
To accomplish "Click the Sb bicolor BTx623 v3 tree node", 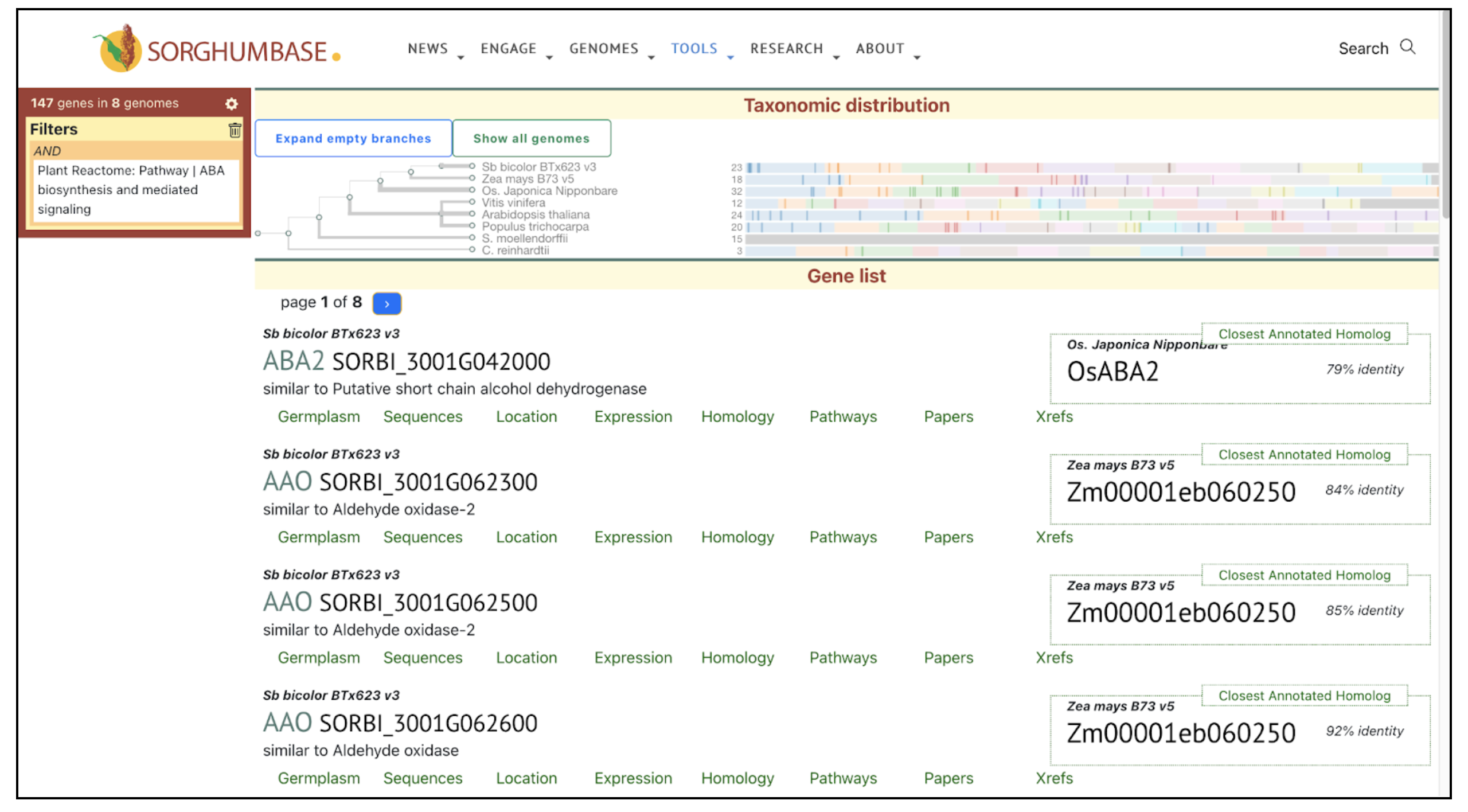I will [x=471, y=166].
